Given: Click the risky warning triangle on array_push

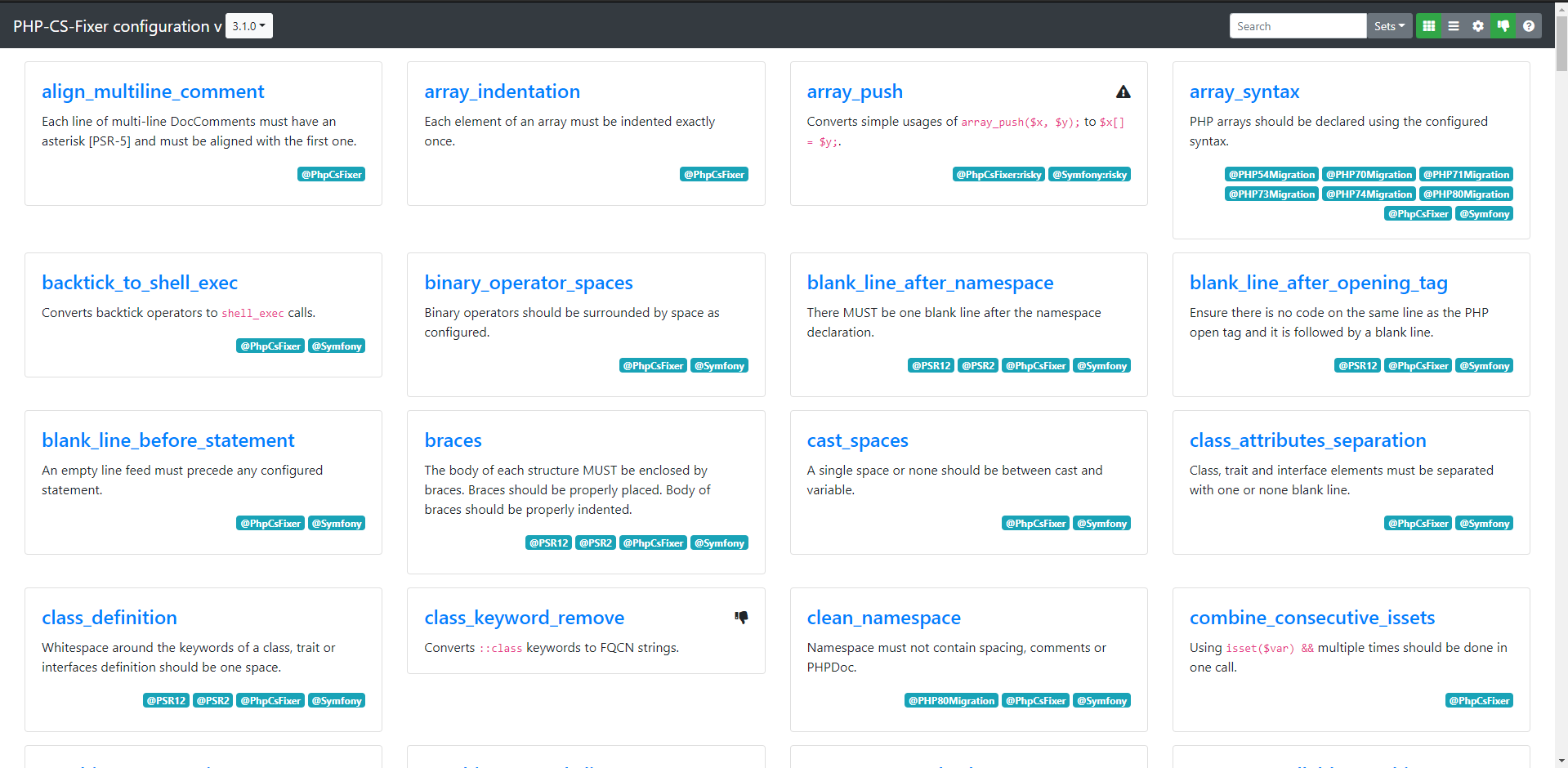Looking at the screenshot, I should point(1124,92).
